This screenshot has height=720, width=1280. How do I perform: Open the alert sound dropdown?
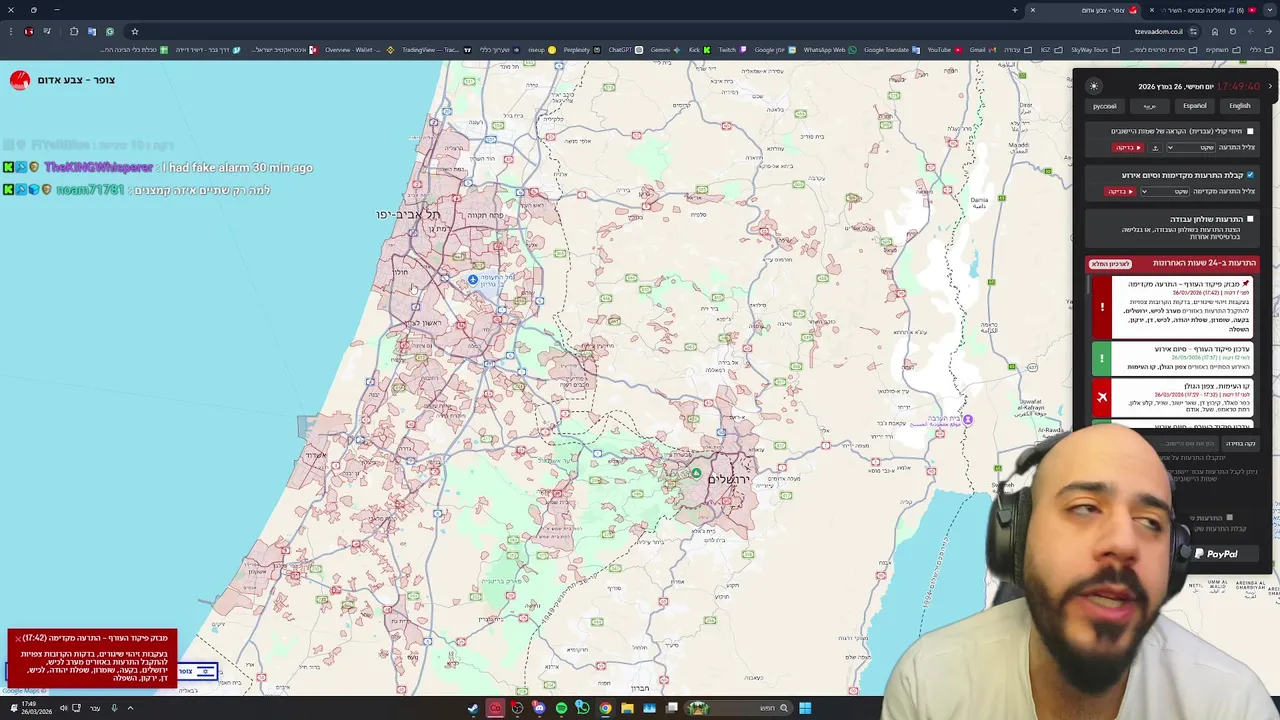point(1190,147)
